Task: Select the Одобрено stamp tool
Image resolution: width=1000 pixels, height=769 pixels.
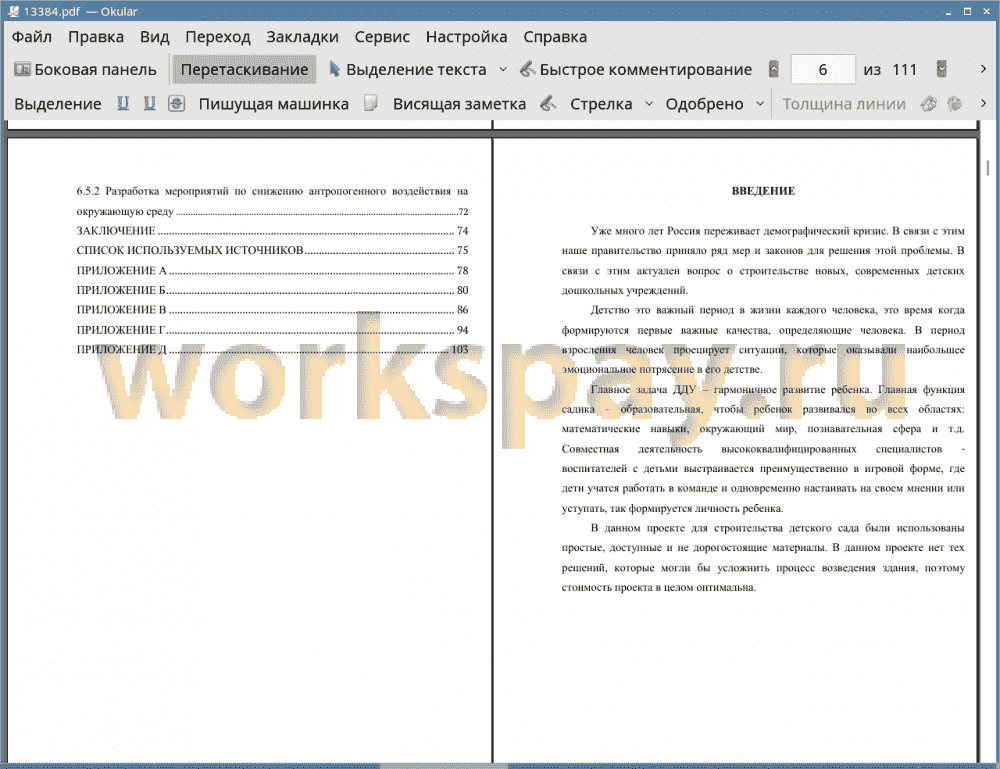Action: point(704,104)
